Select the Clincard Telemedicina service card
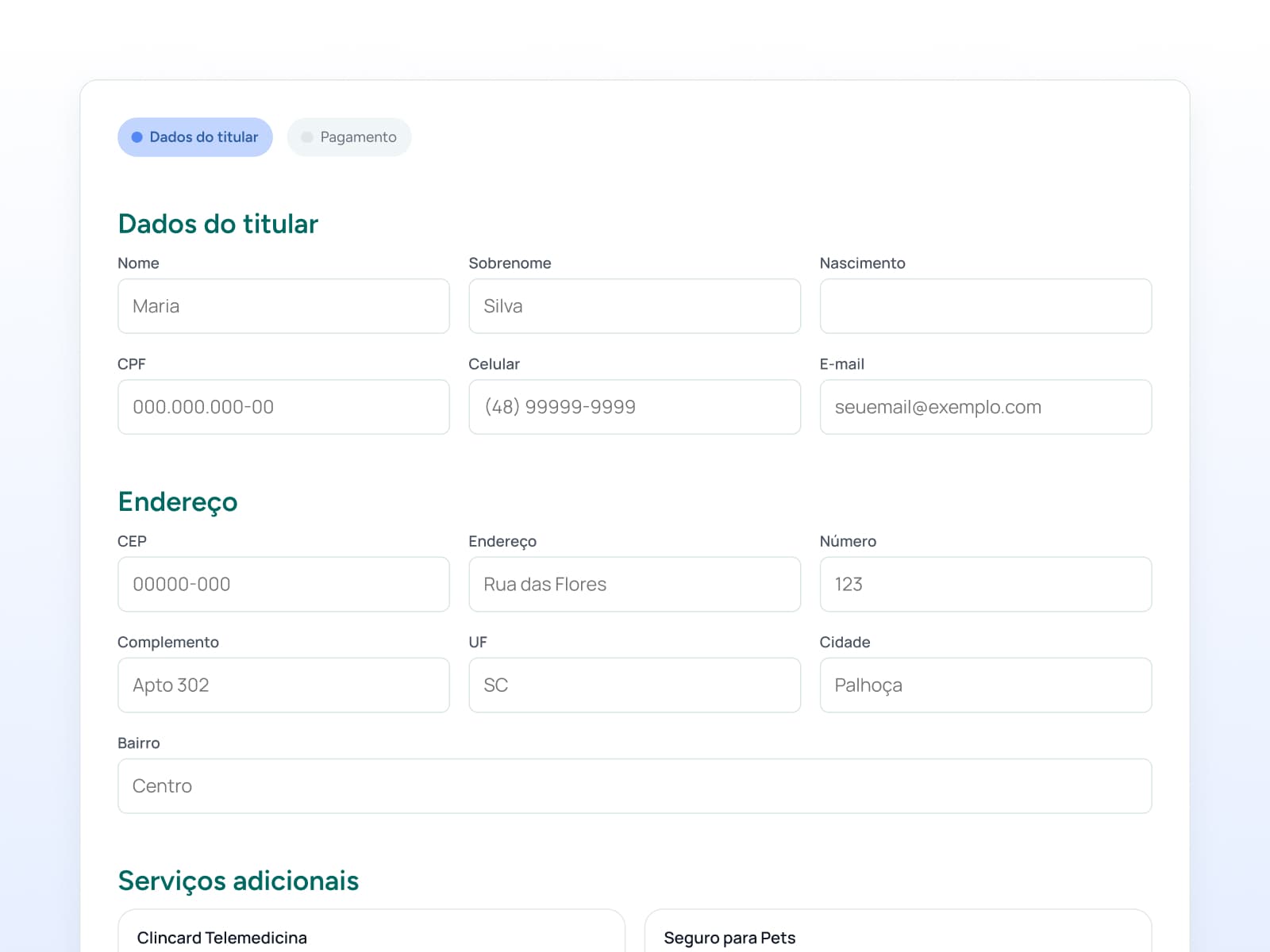The width and height of the screenshot is (1270, 952). click(x=371, y=931)
